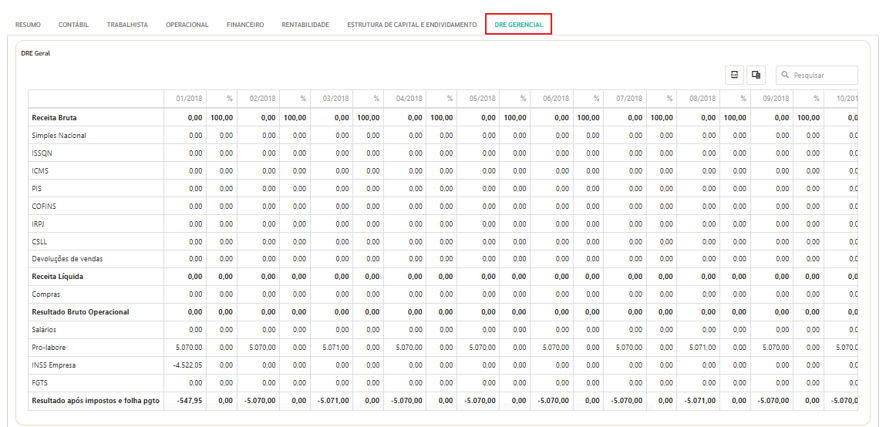This screenshot has width=886, height=427.
Task: Select the OPERACIONAL tab
Action: pyautogui.click(x=187, y=25)
